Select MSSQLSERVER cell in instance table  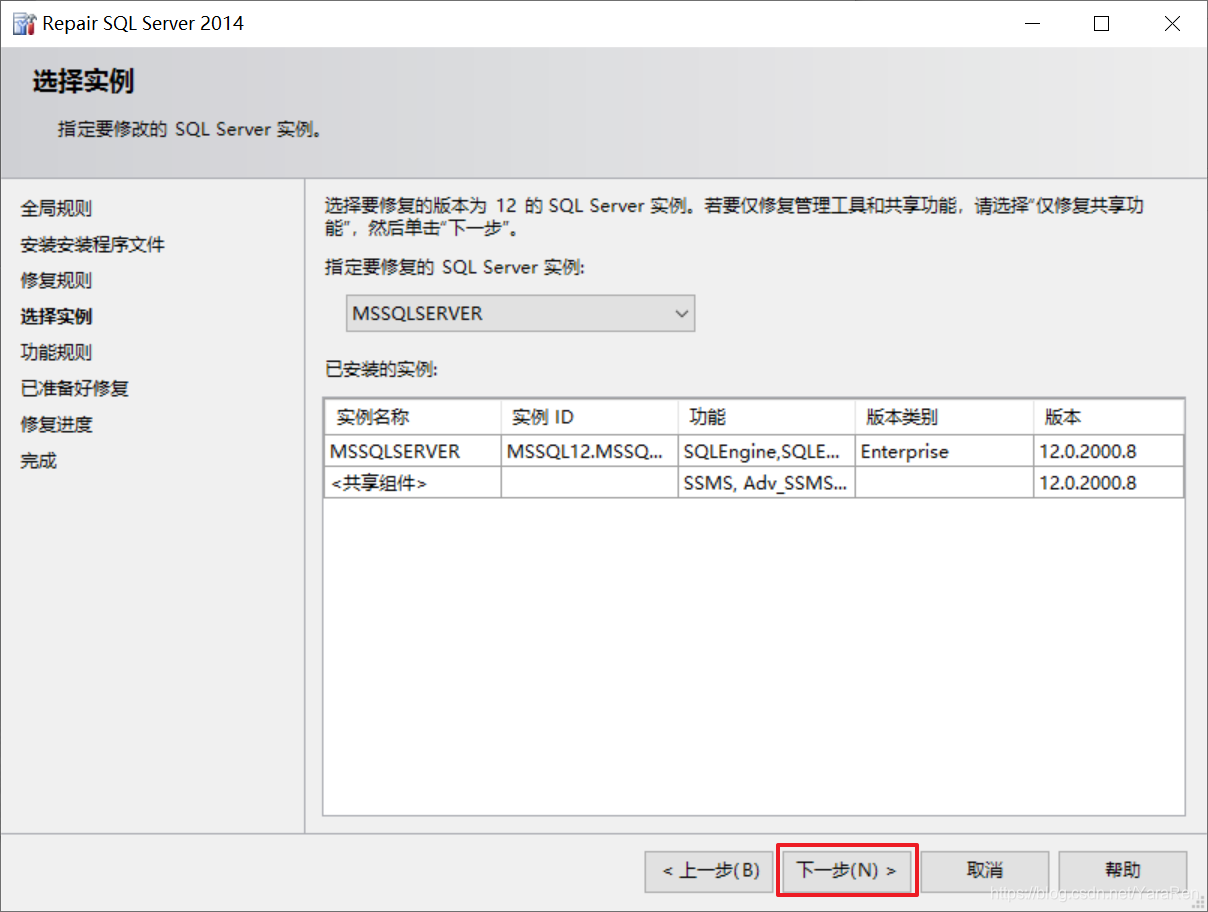click(413, 451)
